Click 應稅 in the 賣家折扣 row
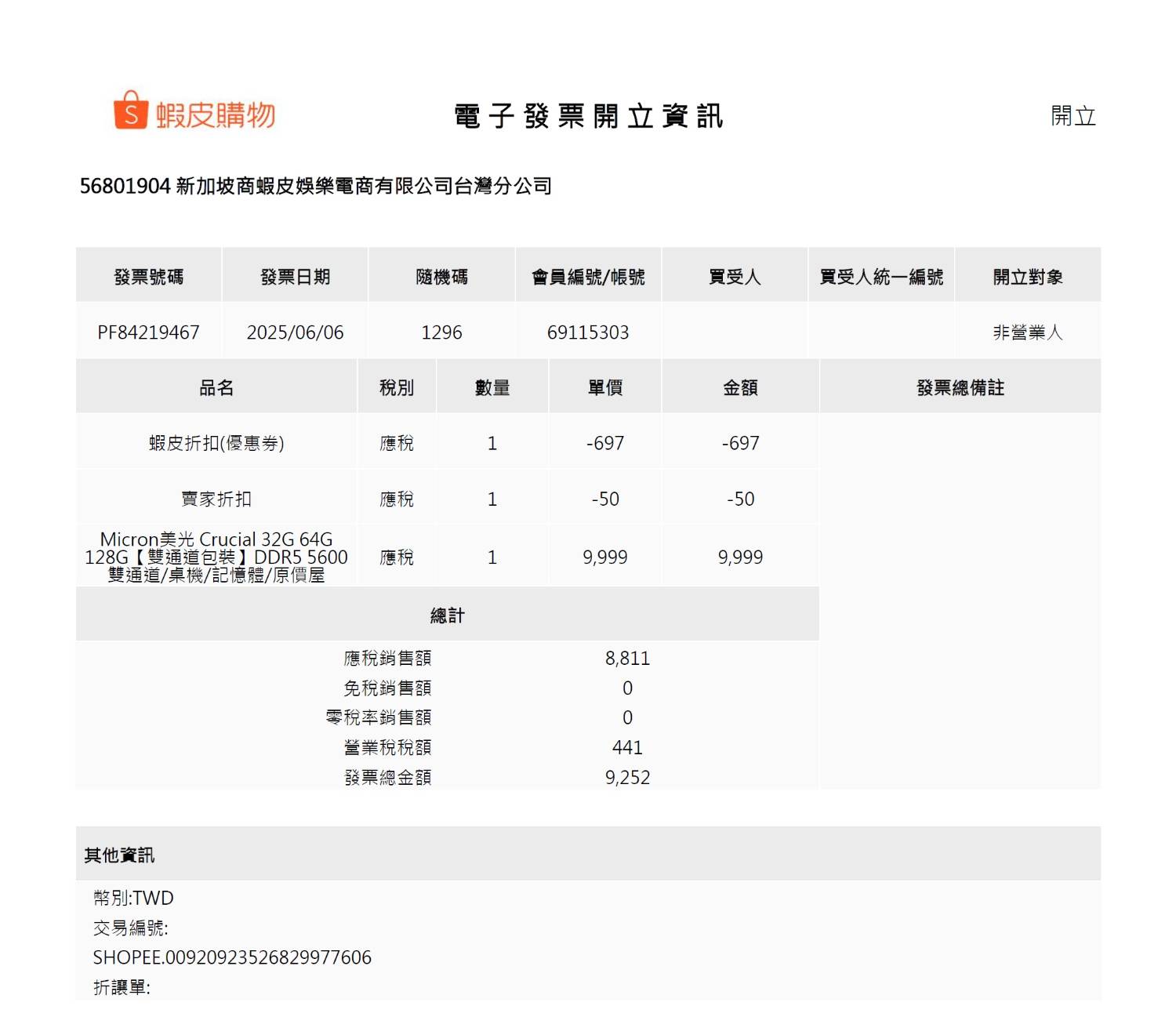This screenshot has height=1024, width=1176. pos(397,499)
